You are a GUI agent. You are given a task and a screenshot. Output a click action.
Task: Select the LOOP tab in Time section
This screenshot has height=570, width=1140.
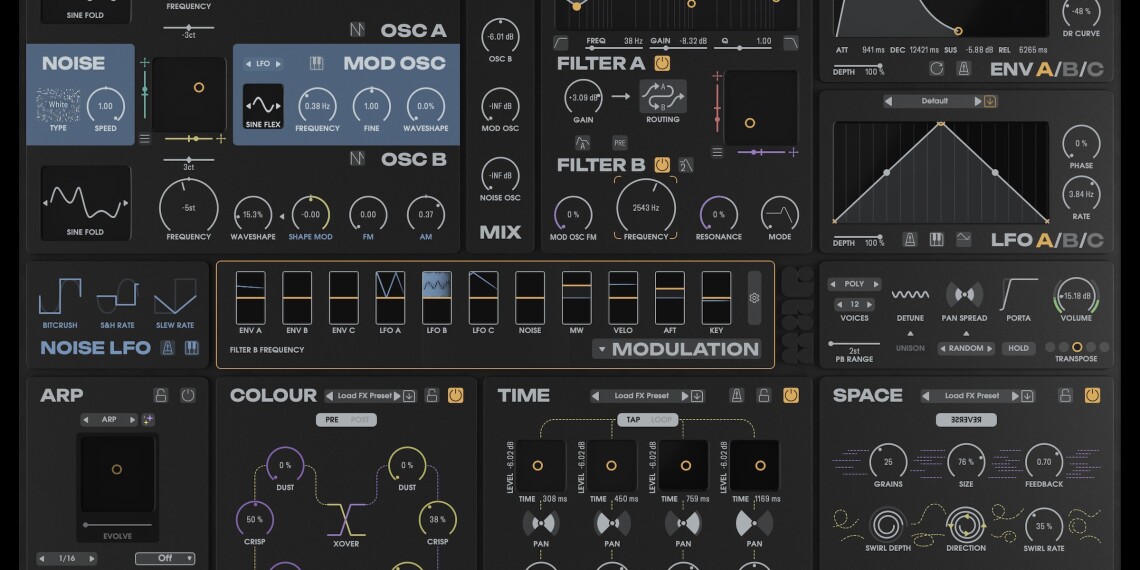pyautogui.click(x=662, y=420)
